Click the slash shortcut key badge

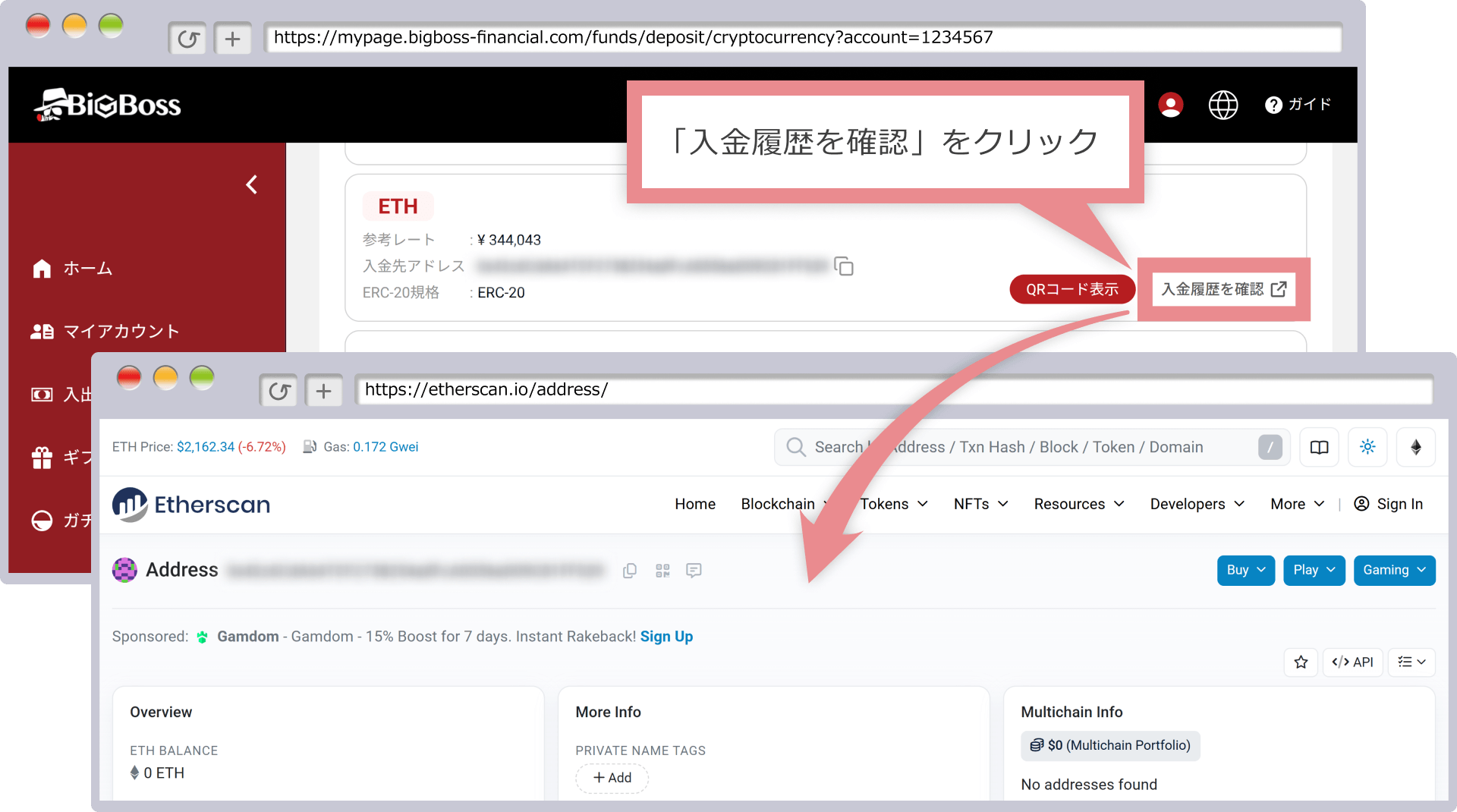coord(1270,447)
